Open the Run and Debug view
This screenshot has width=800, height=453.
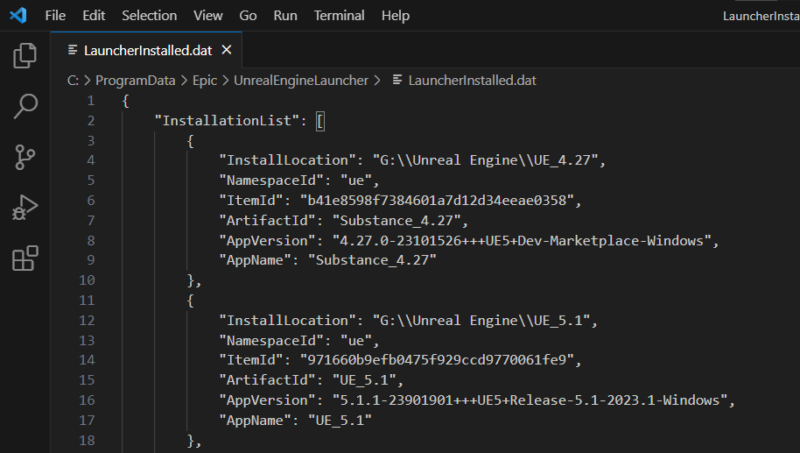[x=24, y=207]
